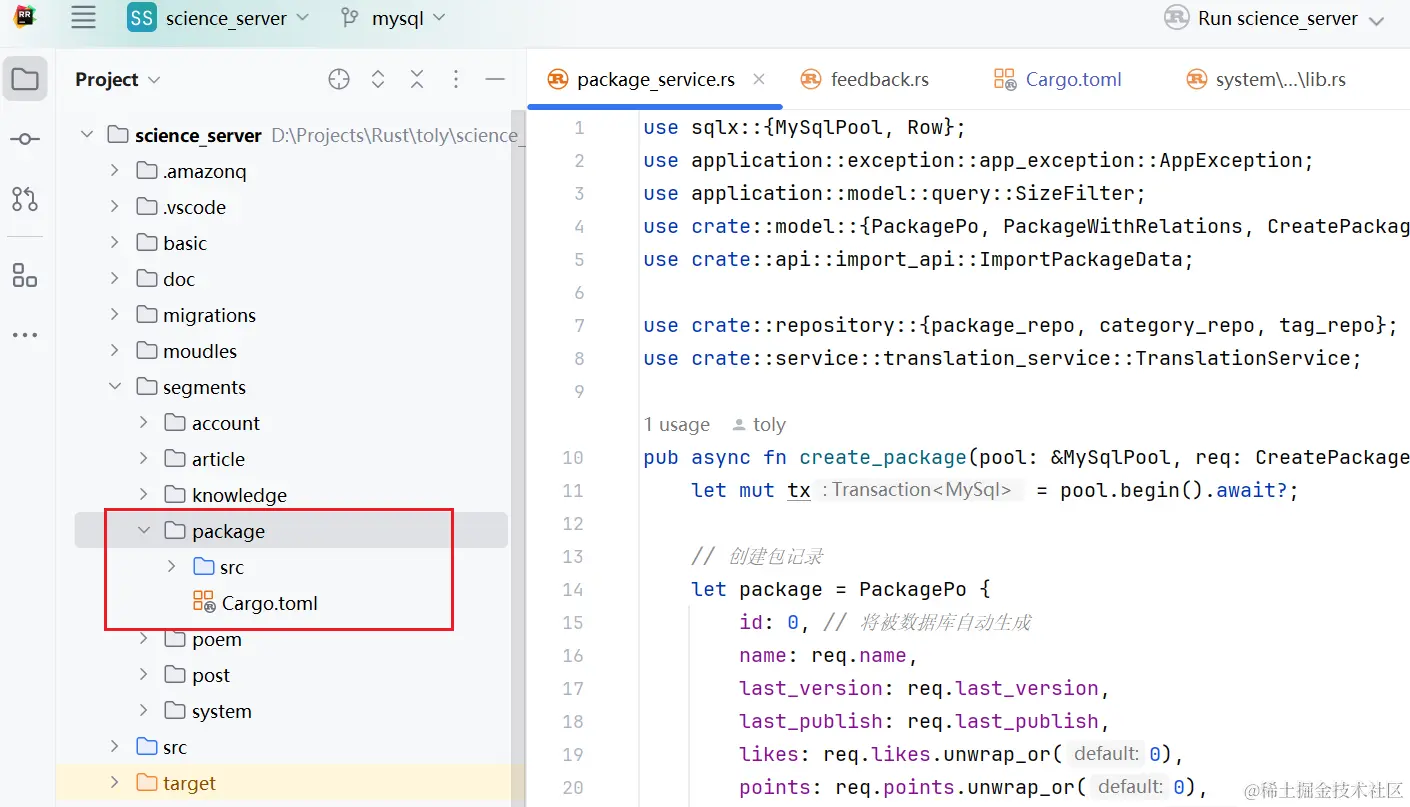Close the package_service.rs tab

759,79
